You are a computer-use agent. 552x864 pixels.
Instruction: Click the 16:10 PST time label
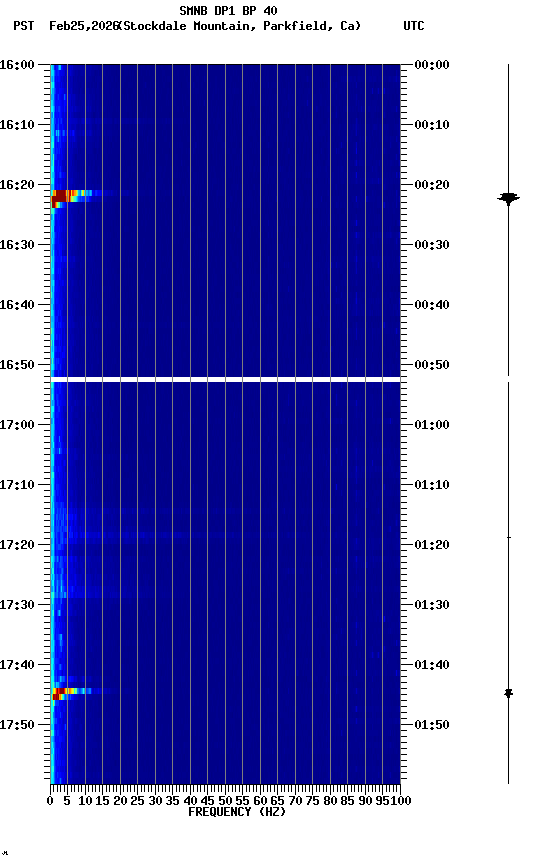(17, 125)
